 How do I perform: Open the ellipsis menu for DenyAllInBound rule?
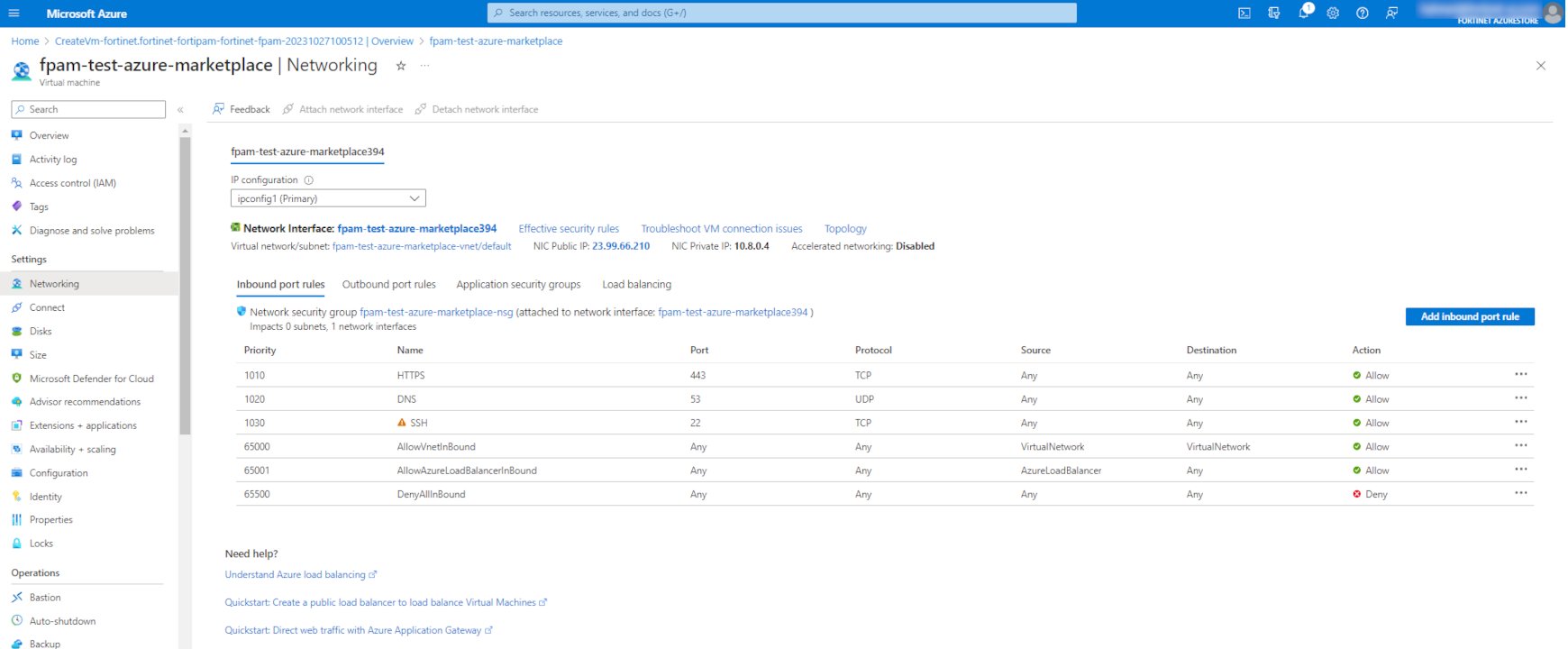1521,493
